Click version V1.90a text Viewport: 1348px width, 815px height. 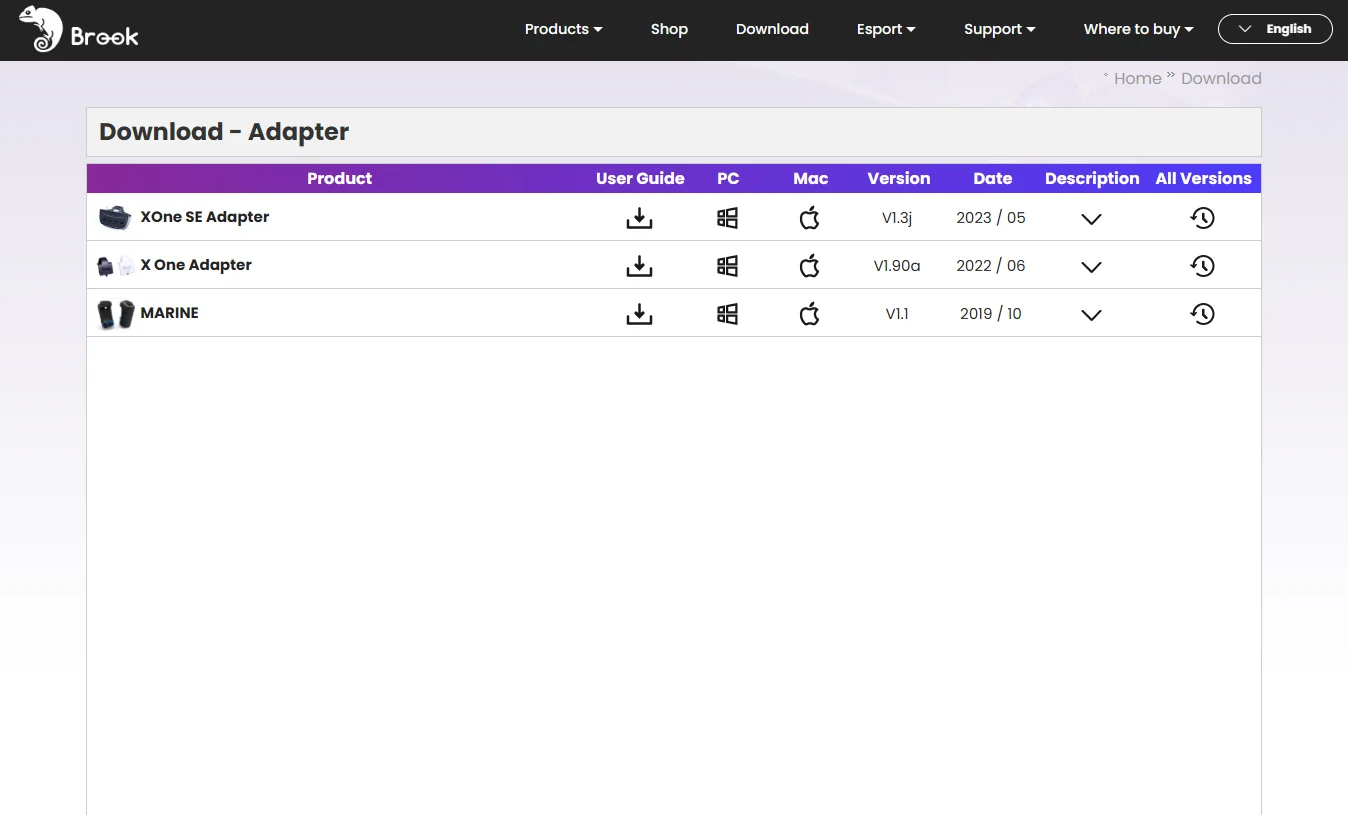[897, 266]
